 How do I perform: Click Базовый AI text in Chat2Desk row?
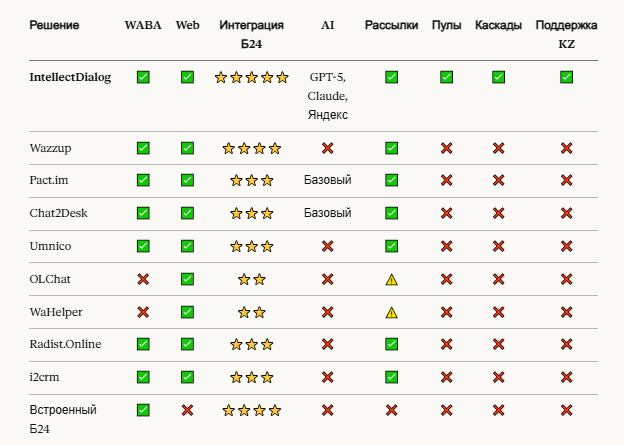[327, 213]
